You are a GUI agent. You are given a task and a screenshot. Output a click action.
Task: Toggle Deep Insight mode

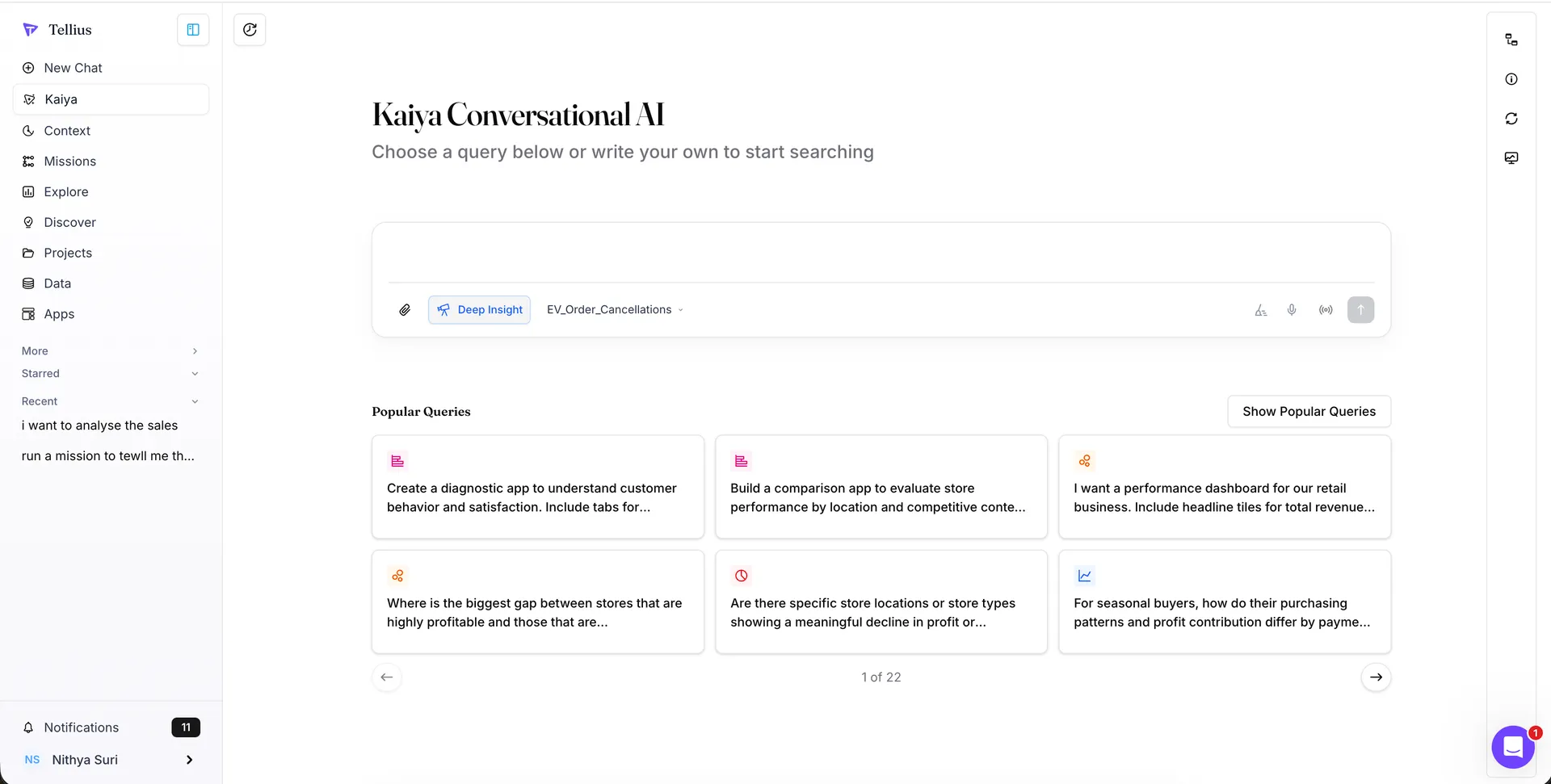point(479,310)
